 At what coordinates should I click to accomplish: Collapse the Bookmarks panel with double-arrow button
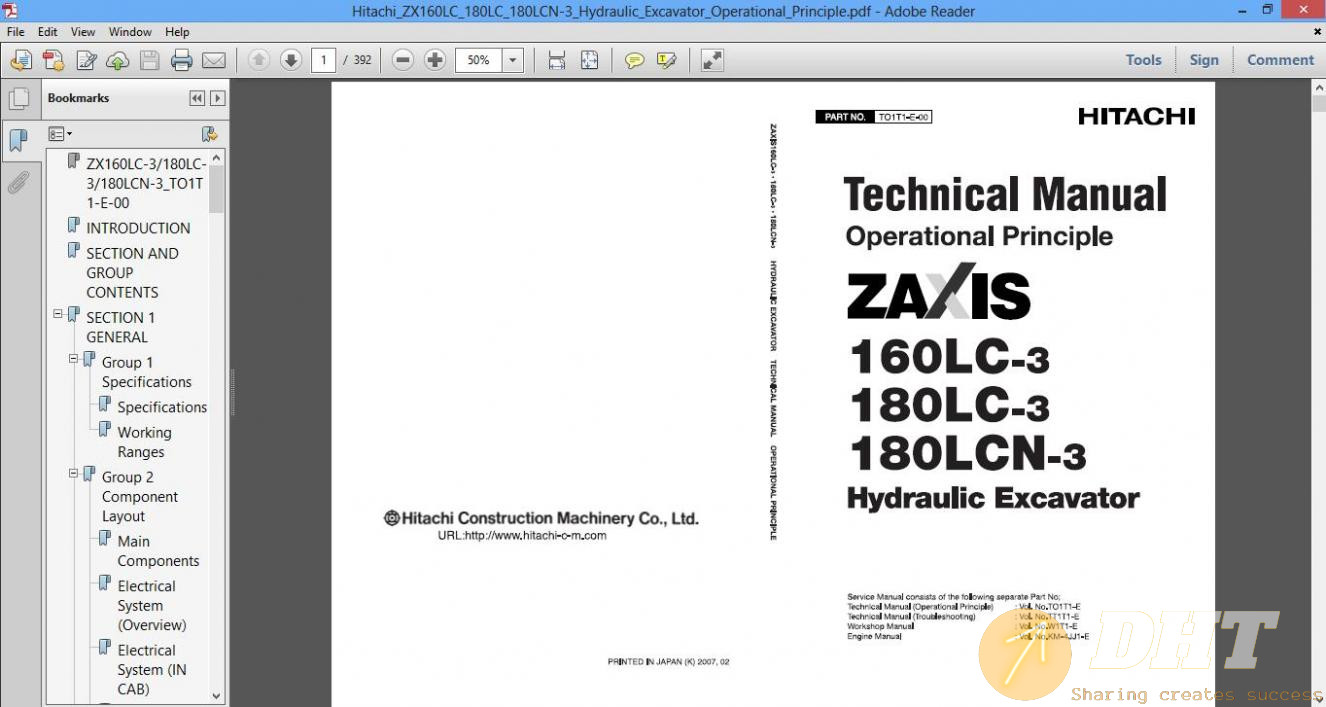(197, 98)
